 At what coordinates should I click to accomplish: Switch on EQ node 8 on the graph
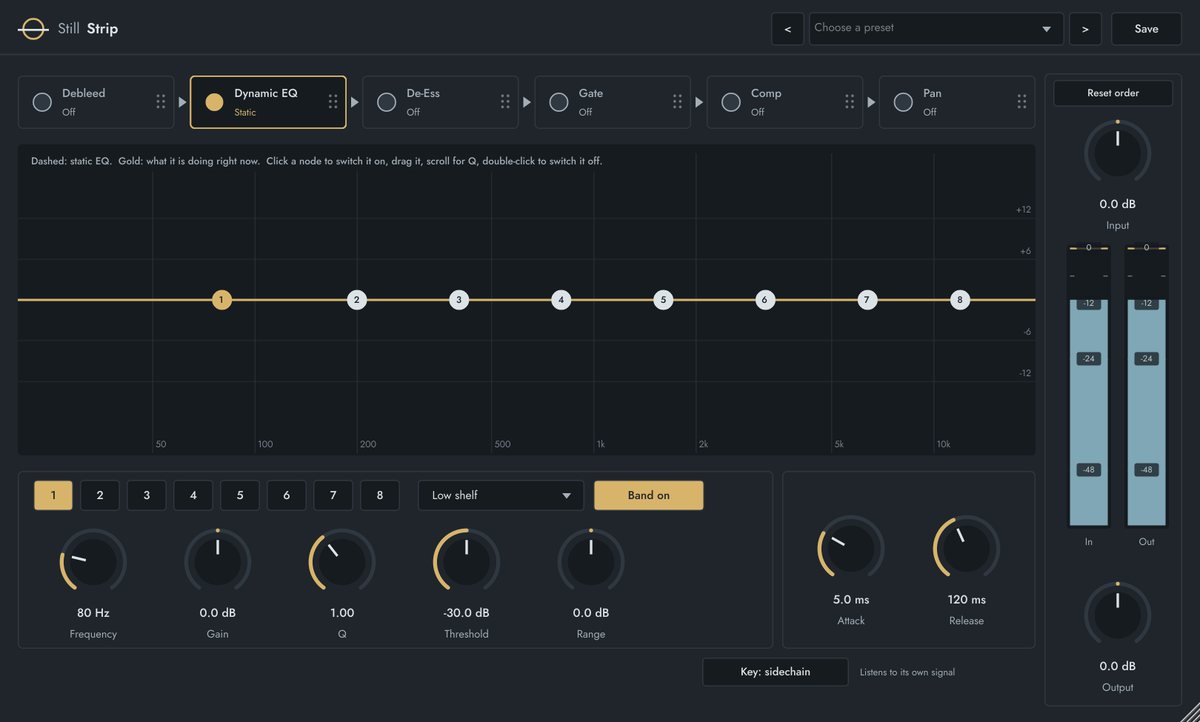960,299
